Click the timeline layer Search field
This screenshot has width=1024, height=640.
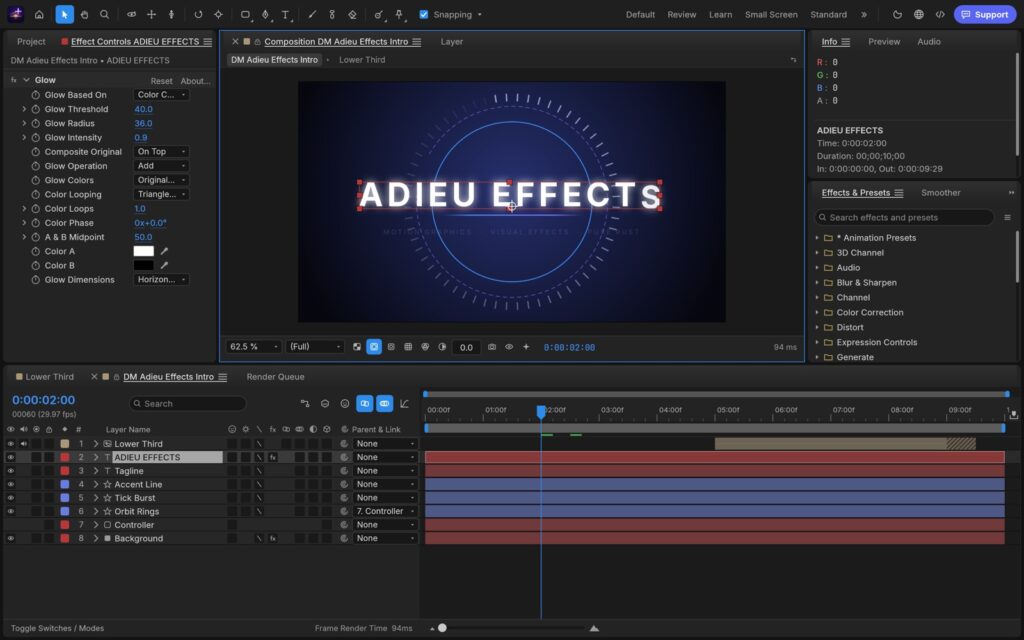click(x=187, y=404)
